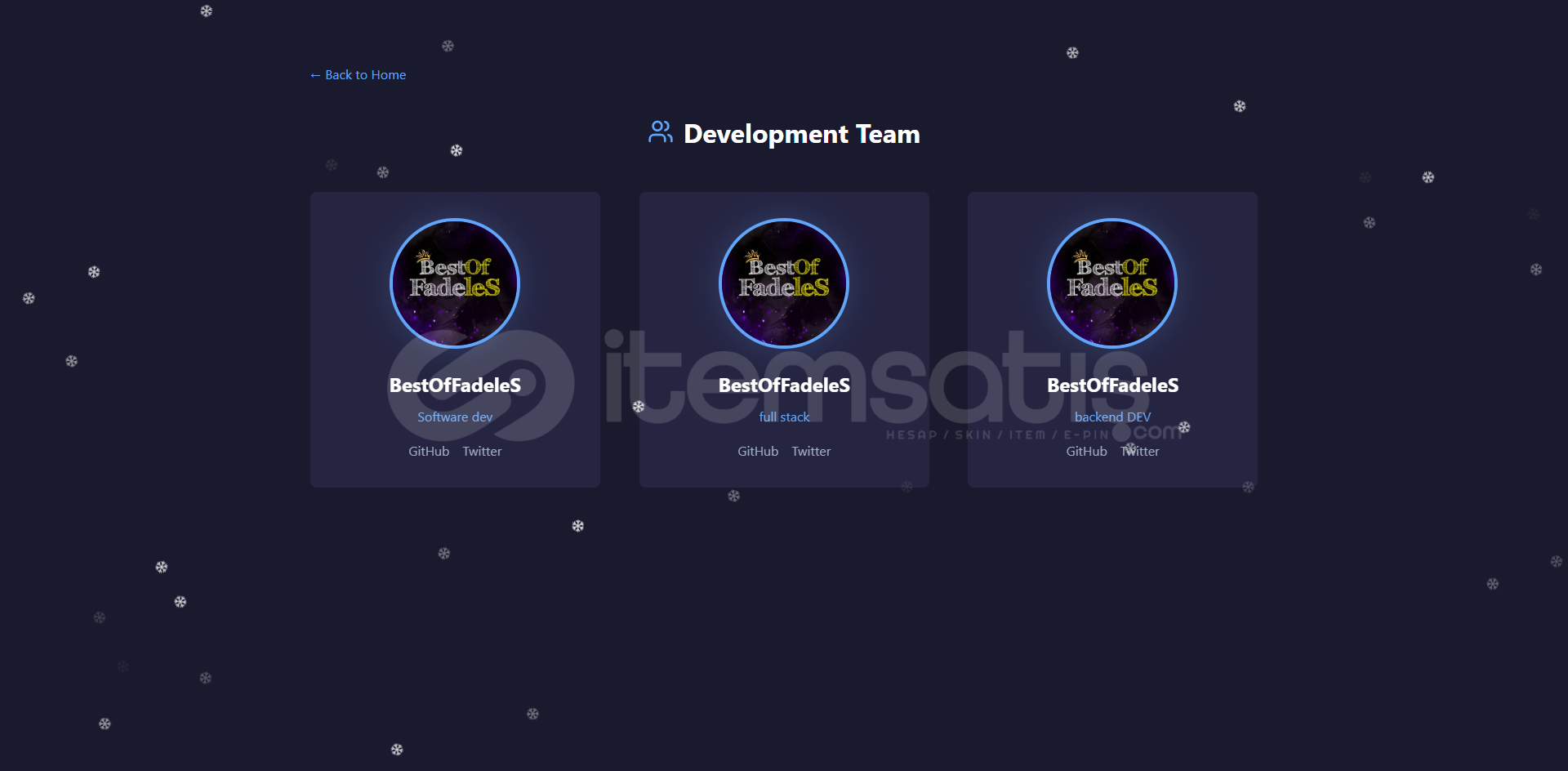Visit the full stack member's Twitter
1568x771 pixels.
coord(811,452)
